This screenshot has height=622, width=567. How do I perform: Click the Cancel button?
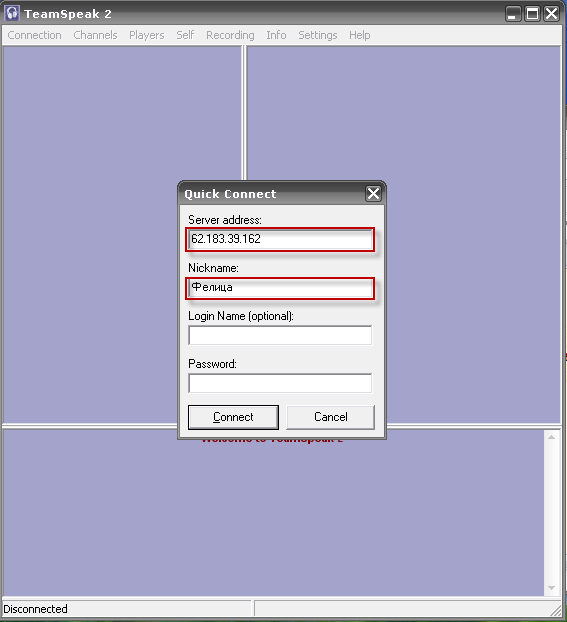tap(331, 417)
